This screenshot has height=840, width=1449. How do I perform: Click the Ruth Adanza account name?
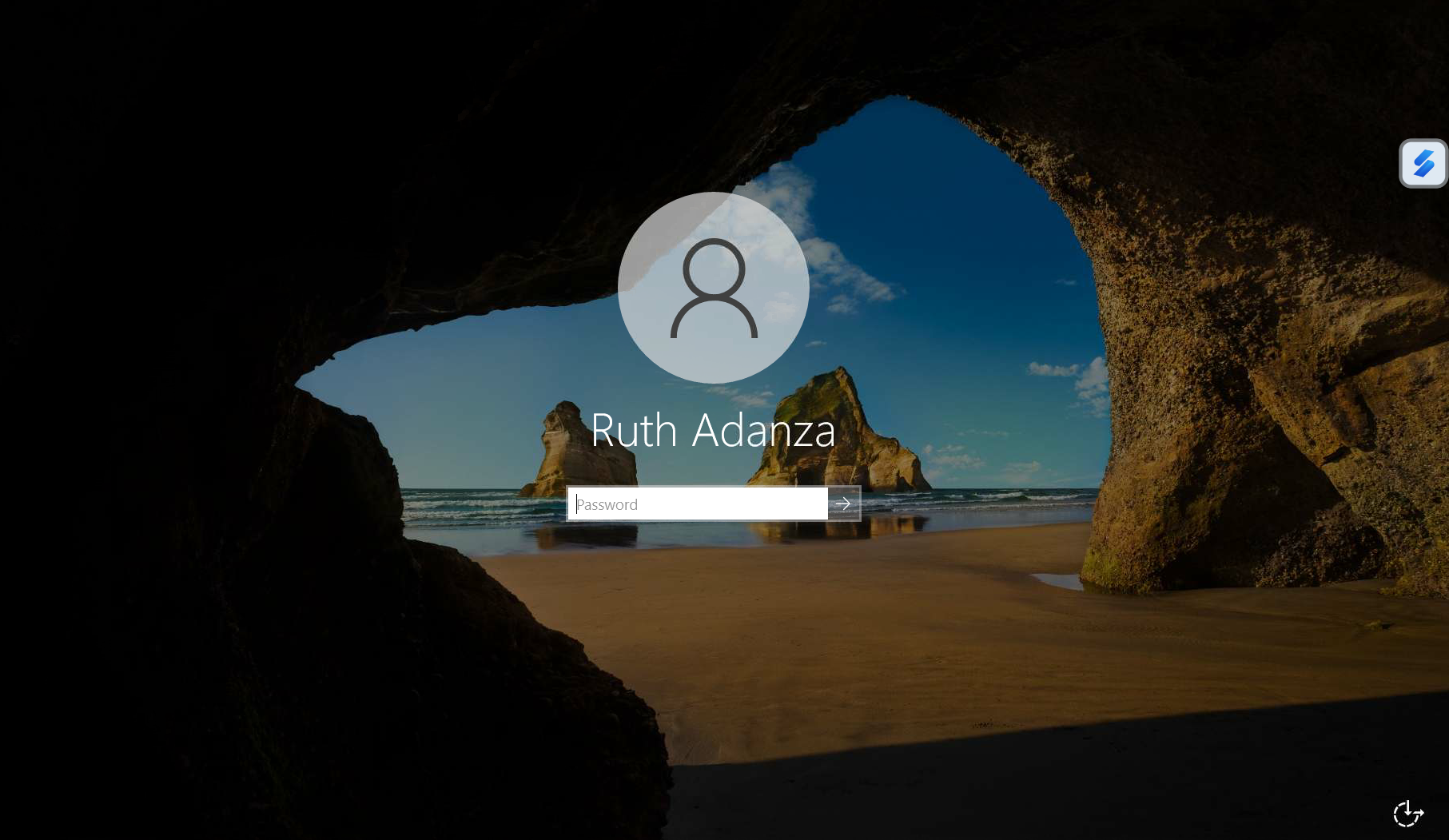pos(713,430)
